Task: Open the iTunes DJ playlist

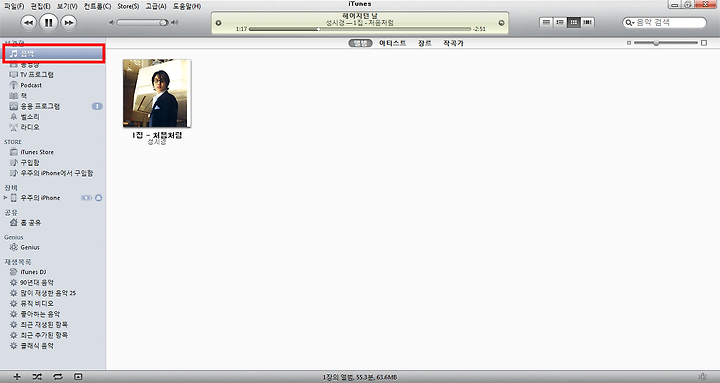Action: pos(54,272)
